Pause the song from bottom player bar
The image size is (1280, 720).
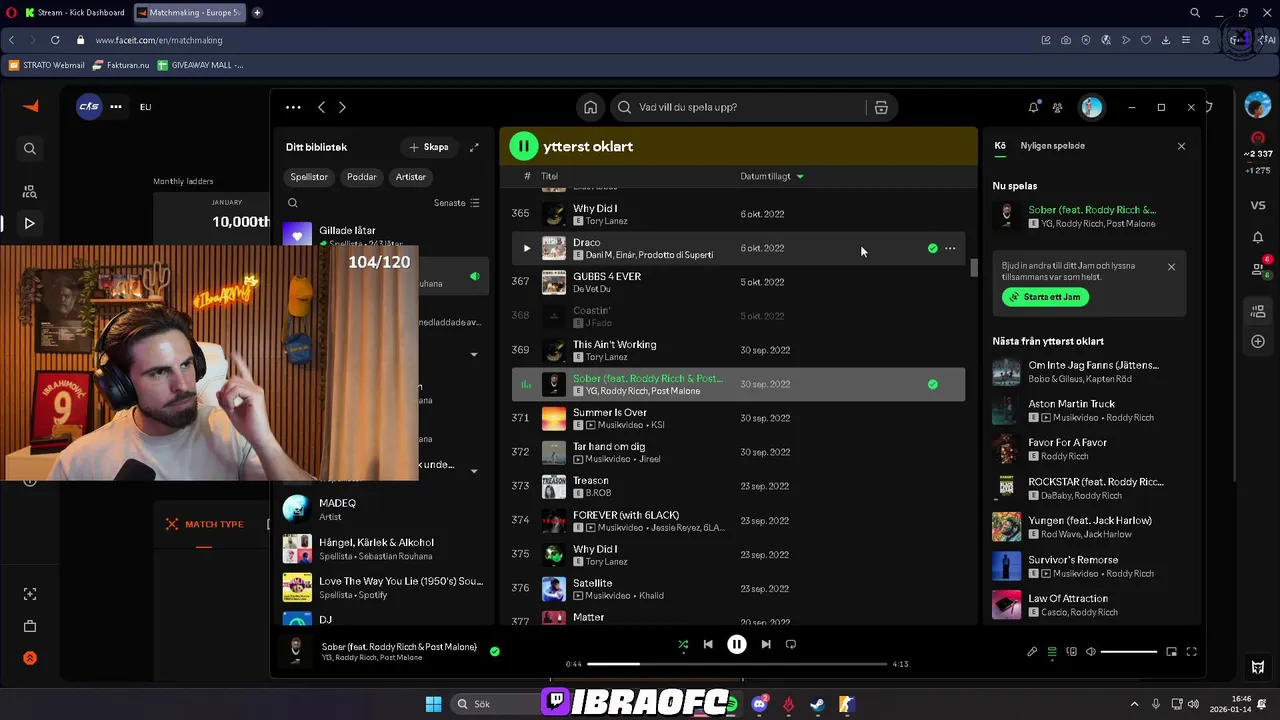[x=736, y=645]
